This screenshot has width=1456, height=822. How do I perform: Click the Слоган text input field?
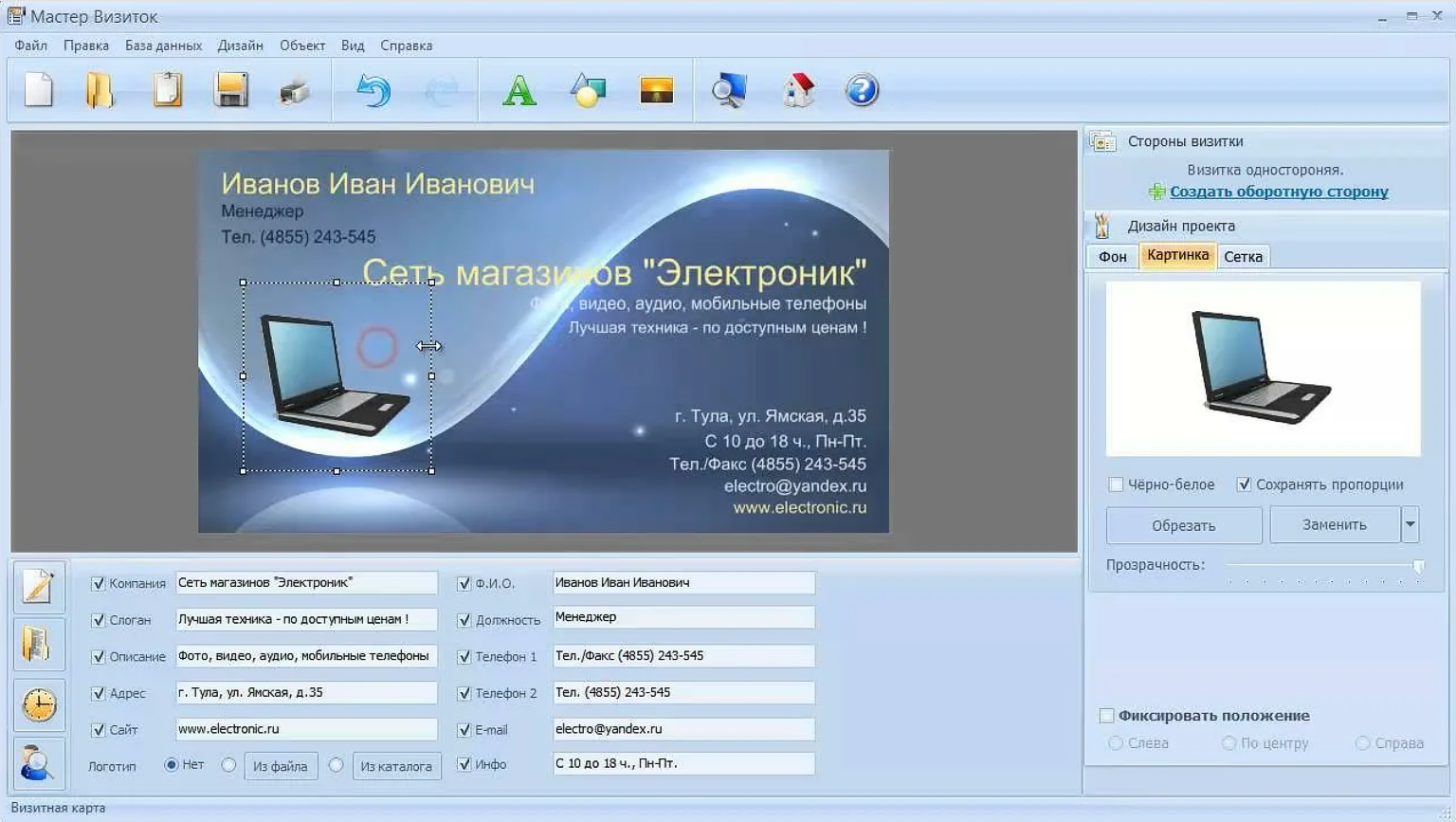pyautogui.click(x=306, y=619)
